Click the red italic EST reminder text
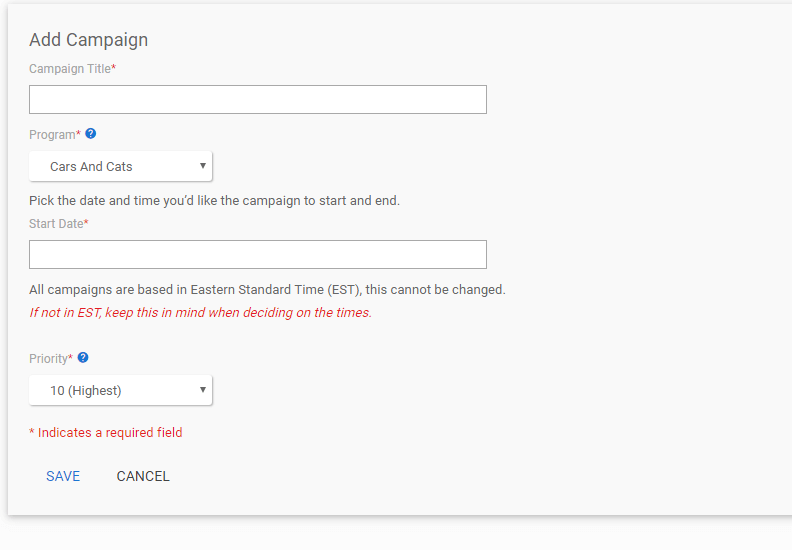The image size is (792, 550). coord(201,313)
